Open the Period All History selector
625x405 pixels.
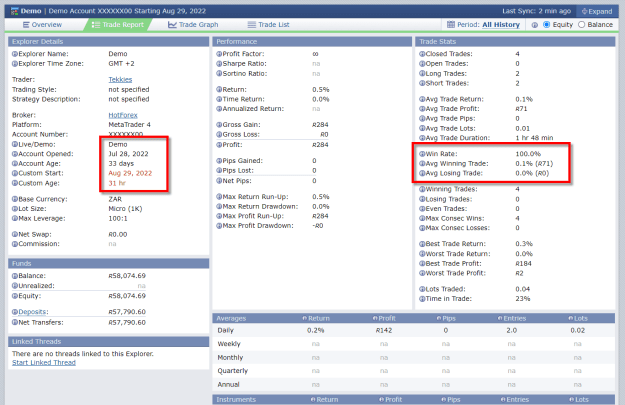501,25
